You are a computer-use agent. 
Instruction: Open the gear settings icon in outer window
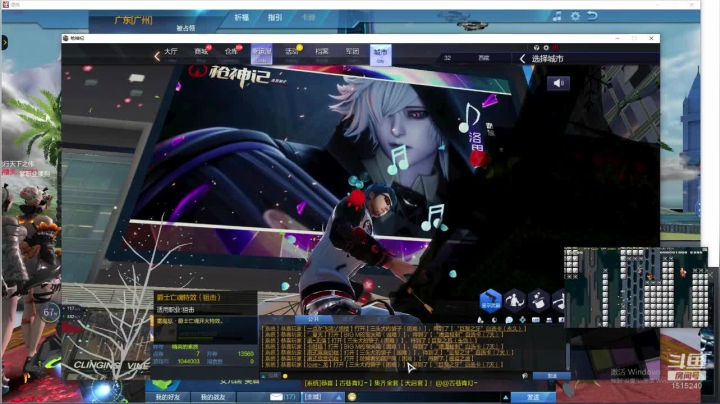[575, 16]
